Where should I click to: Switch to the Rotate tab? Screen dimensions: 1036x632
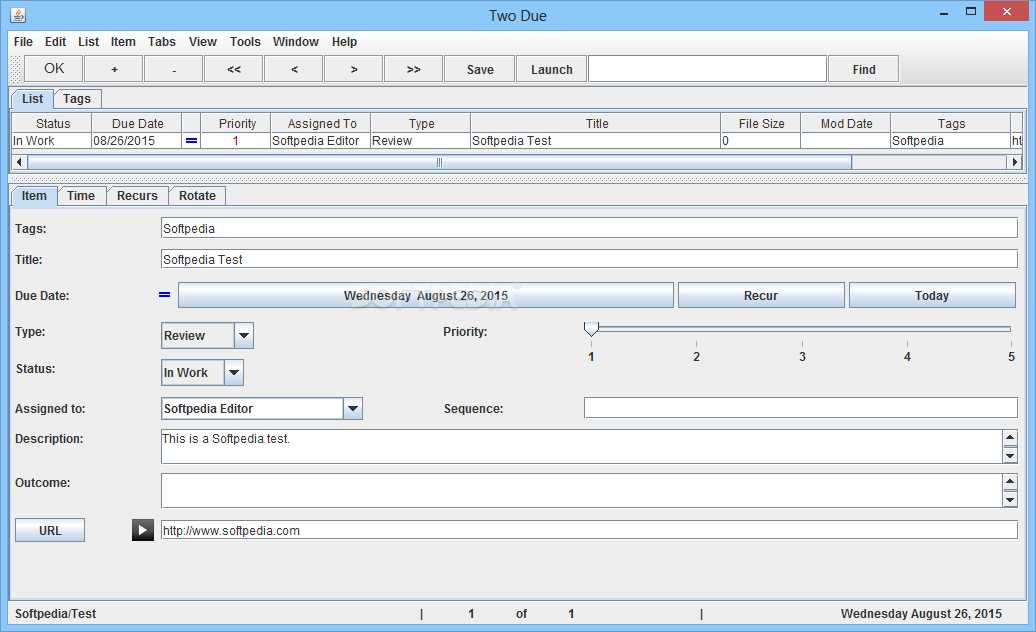point(197,196)
